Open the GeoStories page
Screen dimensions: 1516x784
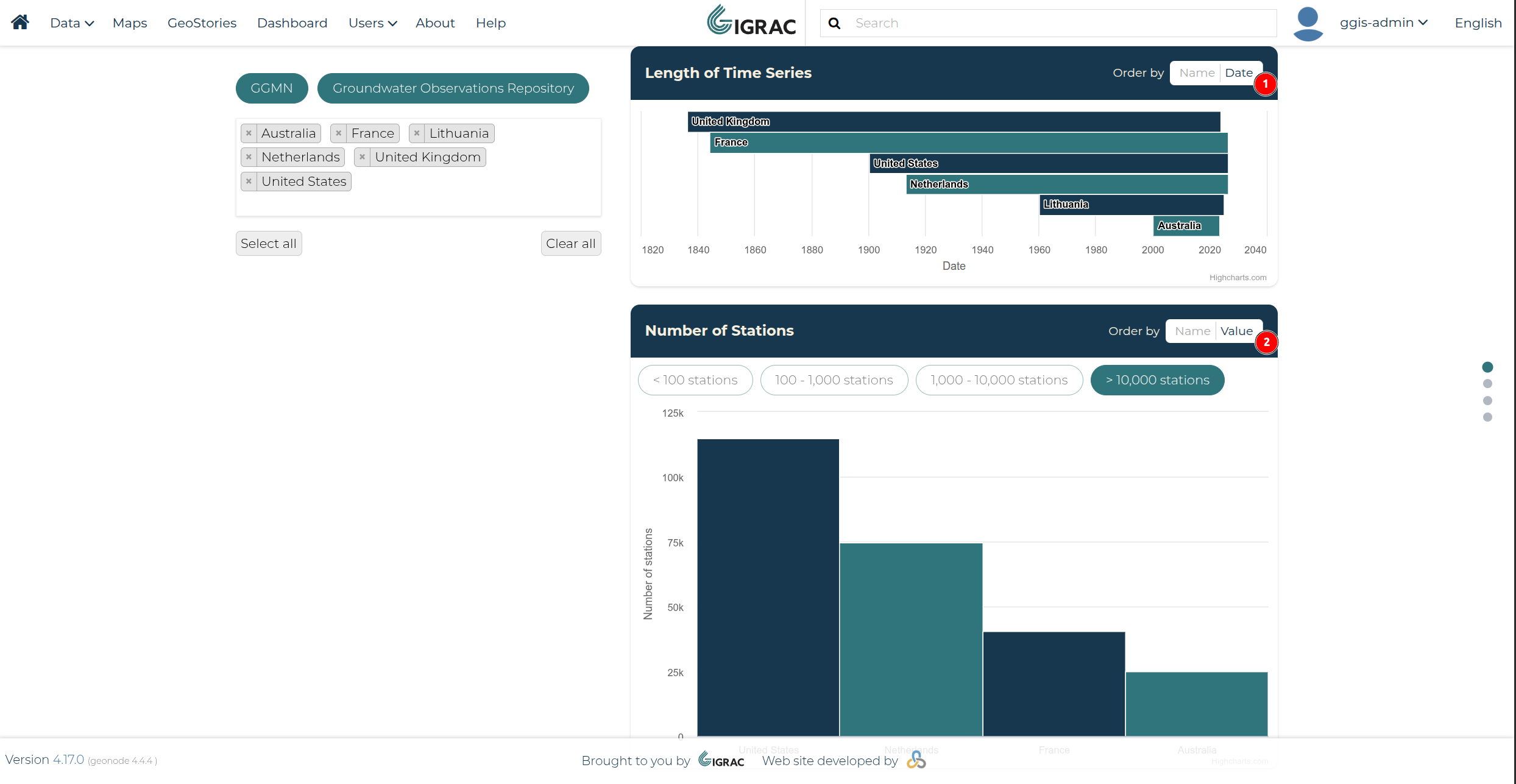tap(202, 23)
